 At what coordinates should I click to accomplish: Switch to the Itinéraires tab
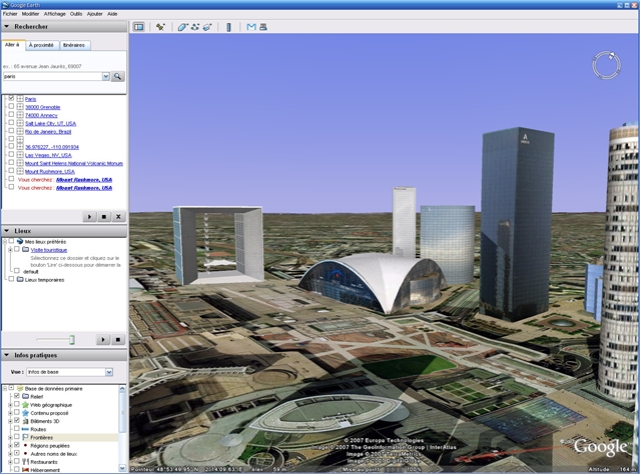pyautogui.click(x=74, y=45)
